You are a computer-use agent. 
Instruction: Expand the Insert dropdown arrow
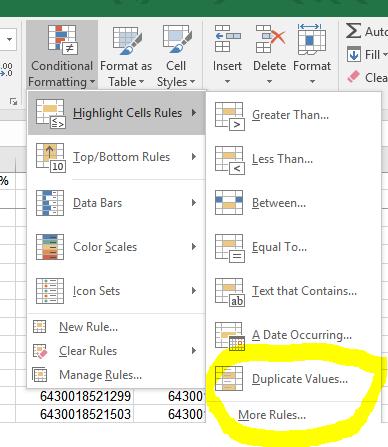click(227, 81)
